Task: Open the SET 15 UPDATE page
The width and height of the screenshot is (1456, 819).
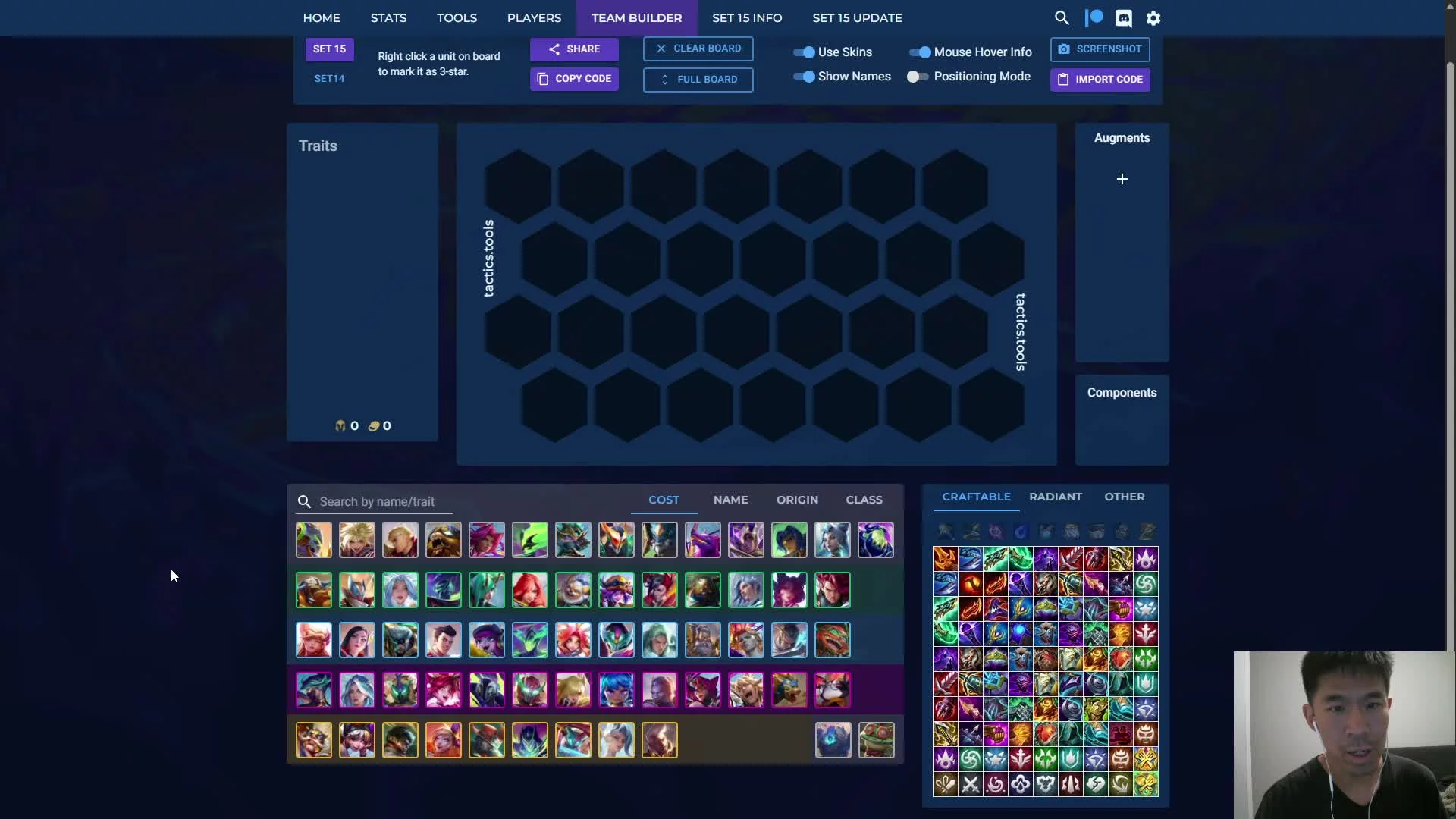Action: tap(857, 18)
